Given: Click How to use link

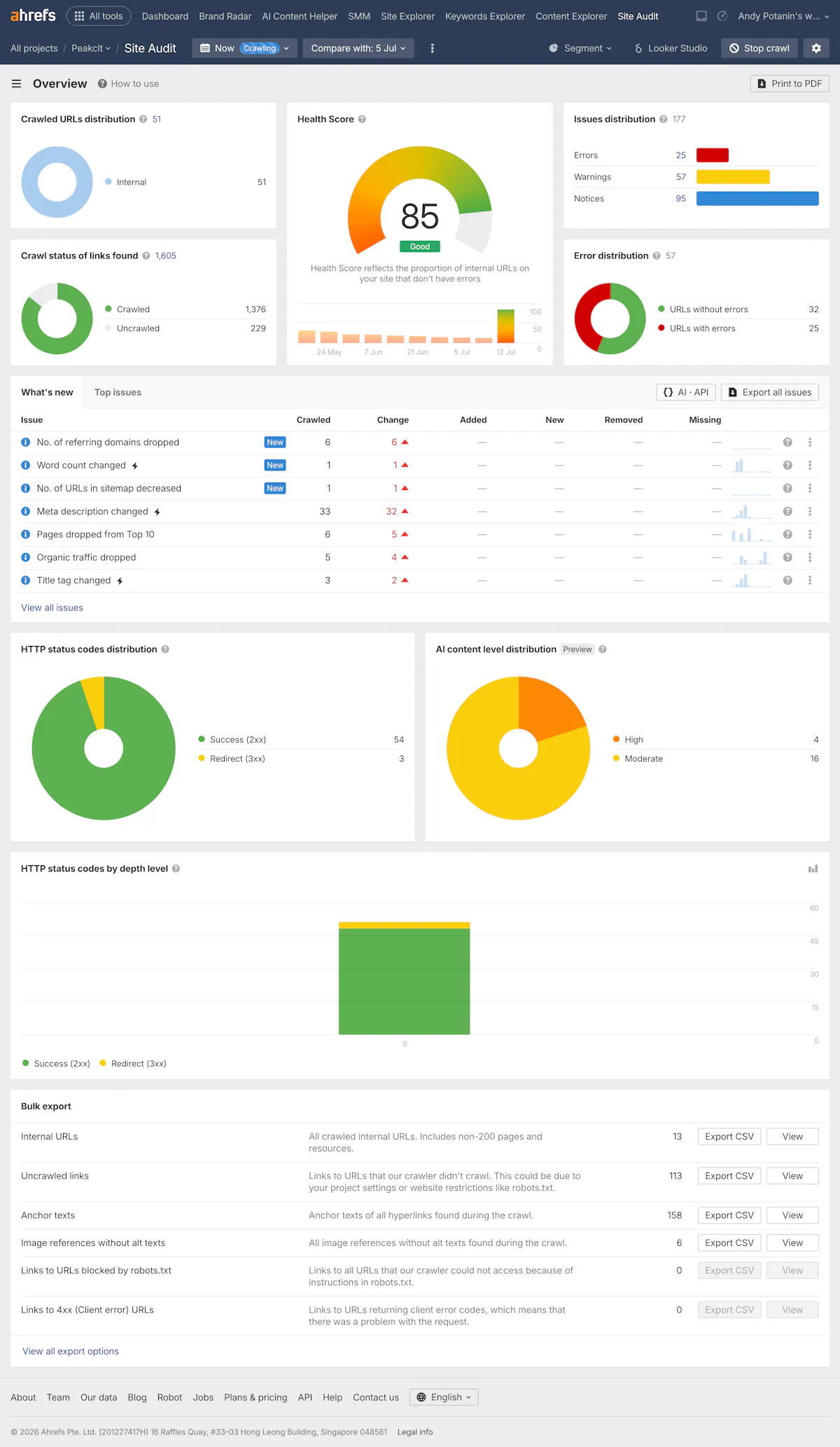Looking at the screenshot, I should pos(128,84).
